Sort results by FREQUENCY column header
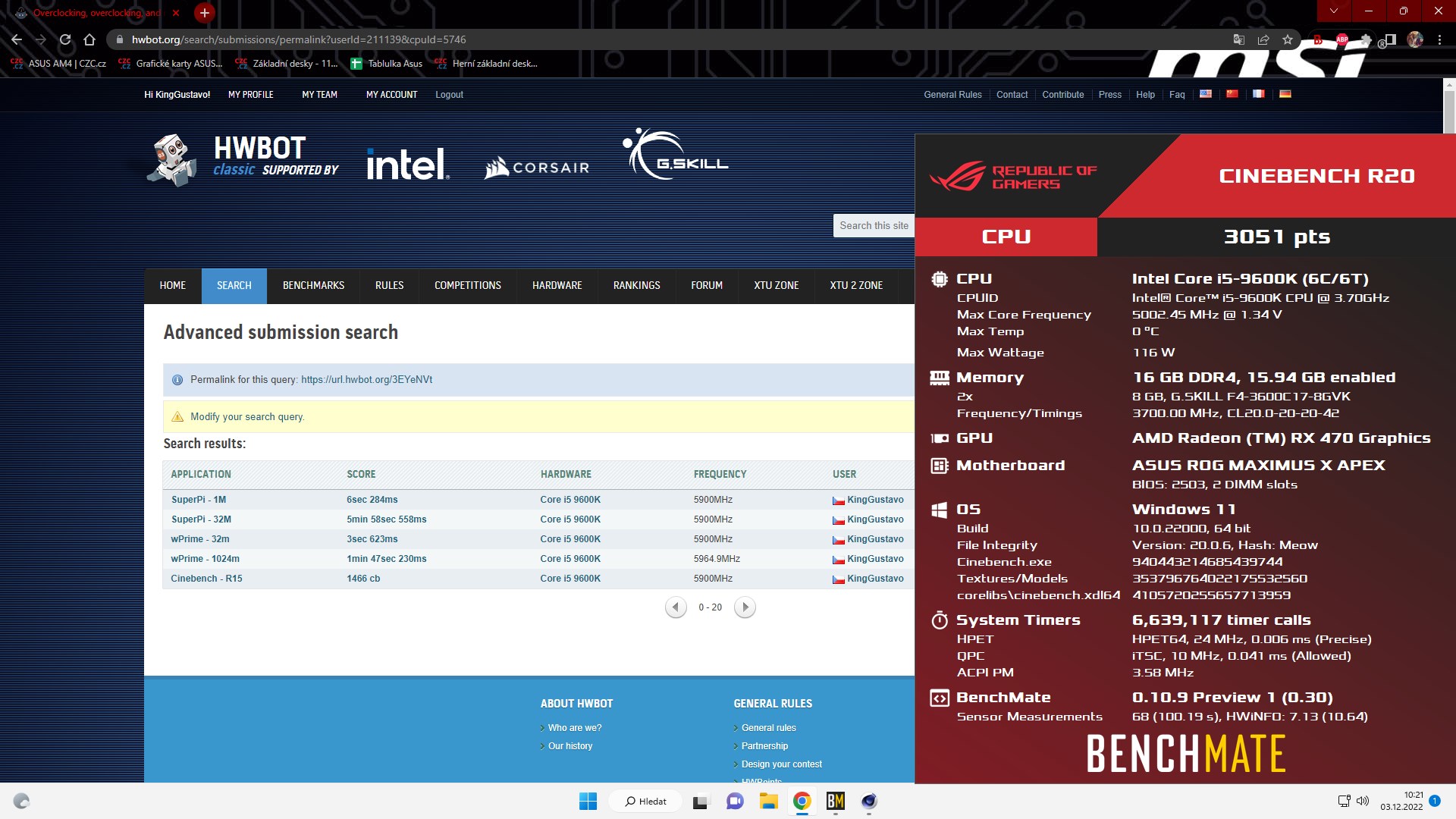 [x=720, y=475]
